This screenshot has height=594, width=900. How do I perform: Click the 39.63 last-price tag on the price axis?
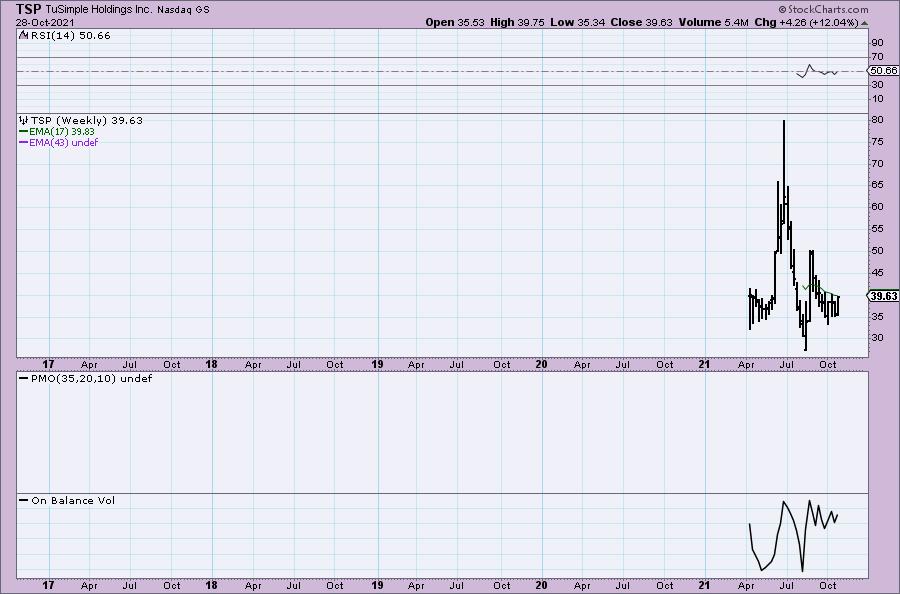(883, 296)
